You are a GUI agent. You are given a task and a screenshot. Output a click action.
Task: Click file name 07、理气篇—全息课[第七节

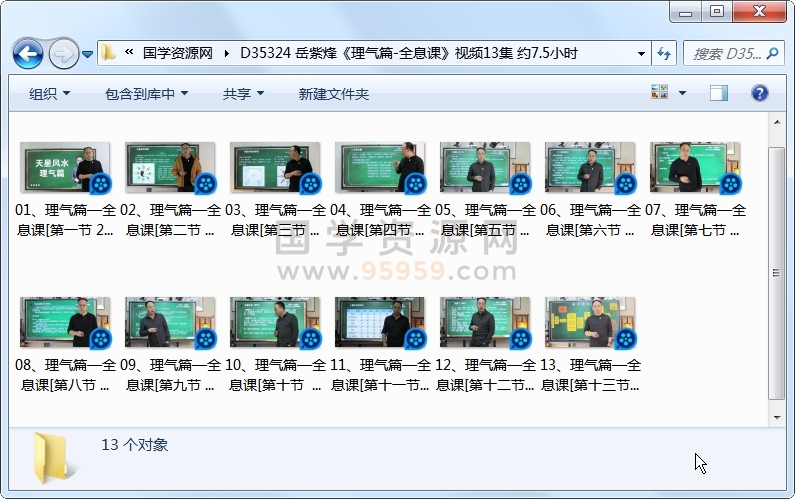click(x=695, y=220)
